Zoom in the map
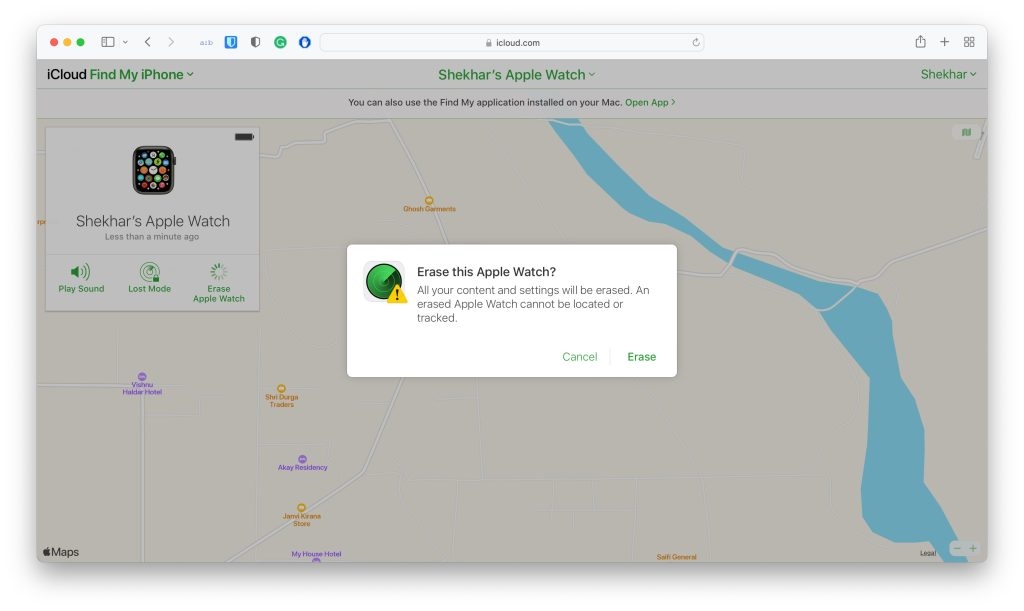This screenshot has height=611, width=1024. (973, 548)
